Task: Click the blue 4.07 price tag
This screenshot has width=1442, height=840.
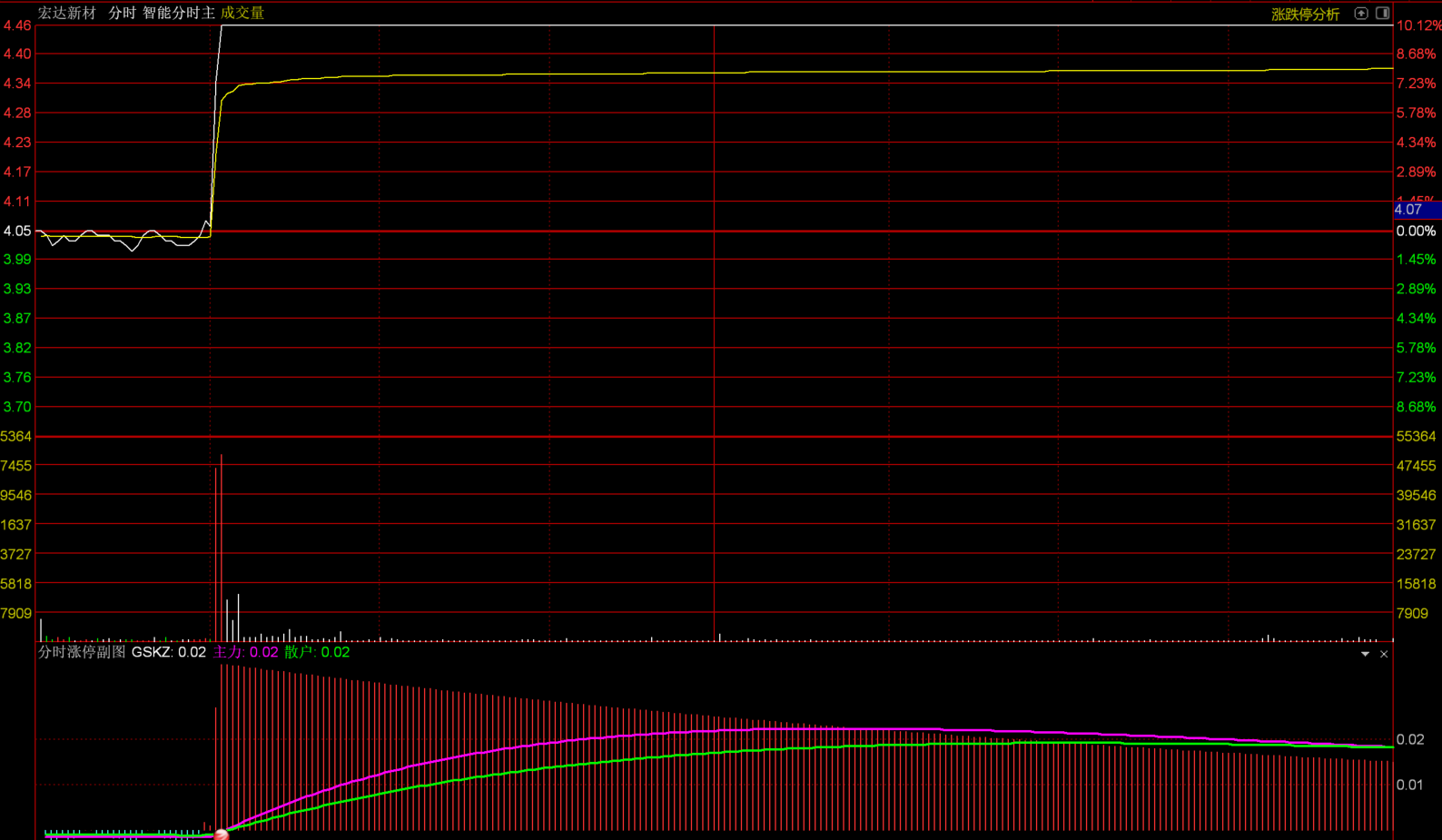Action: coord(1417,210)
